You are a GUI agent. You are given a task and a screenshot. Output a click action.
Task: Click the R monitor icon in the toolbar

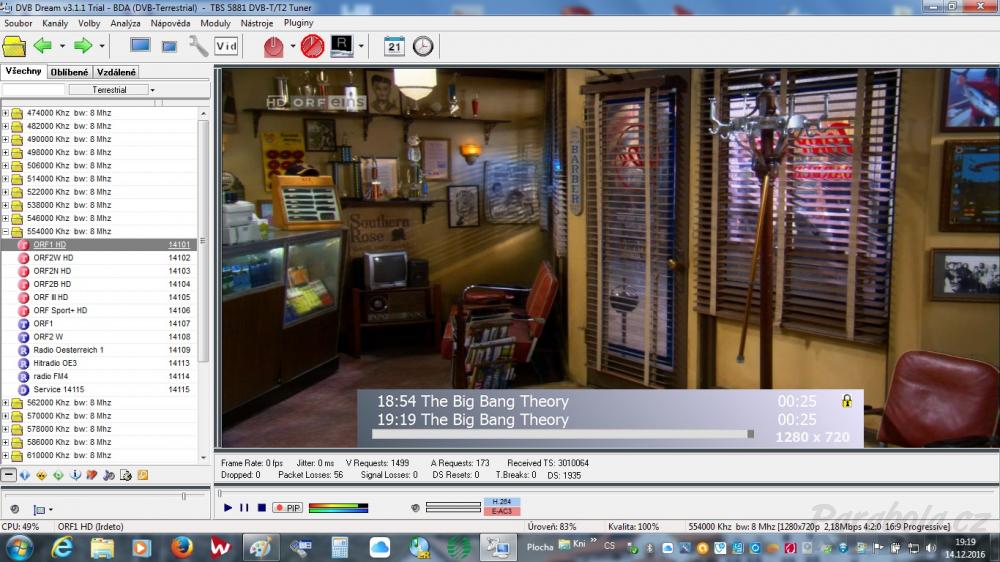342,46
